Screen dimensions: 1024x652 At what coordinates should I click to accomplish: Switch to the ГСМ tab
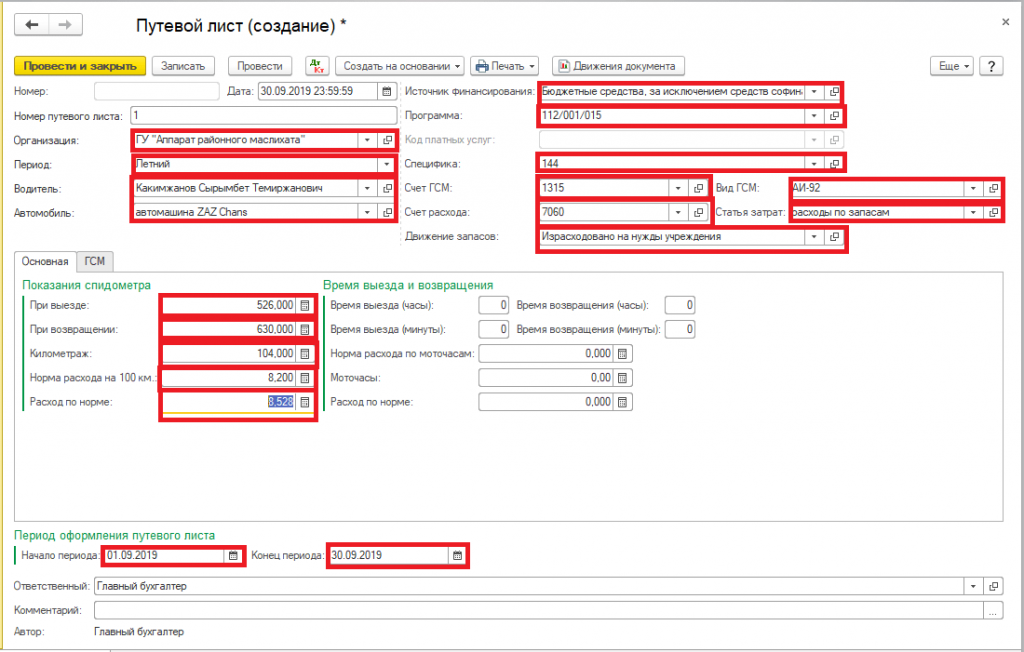[x=96, y=261]
